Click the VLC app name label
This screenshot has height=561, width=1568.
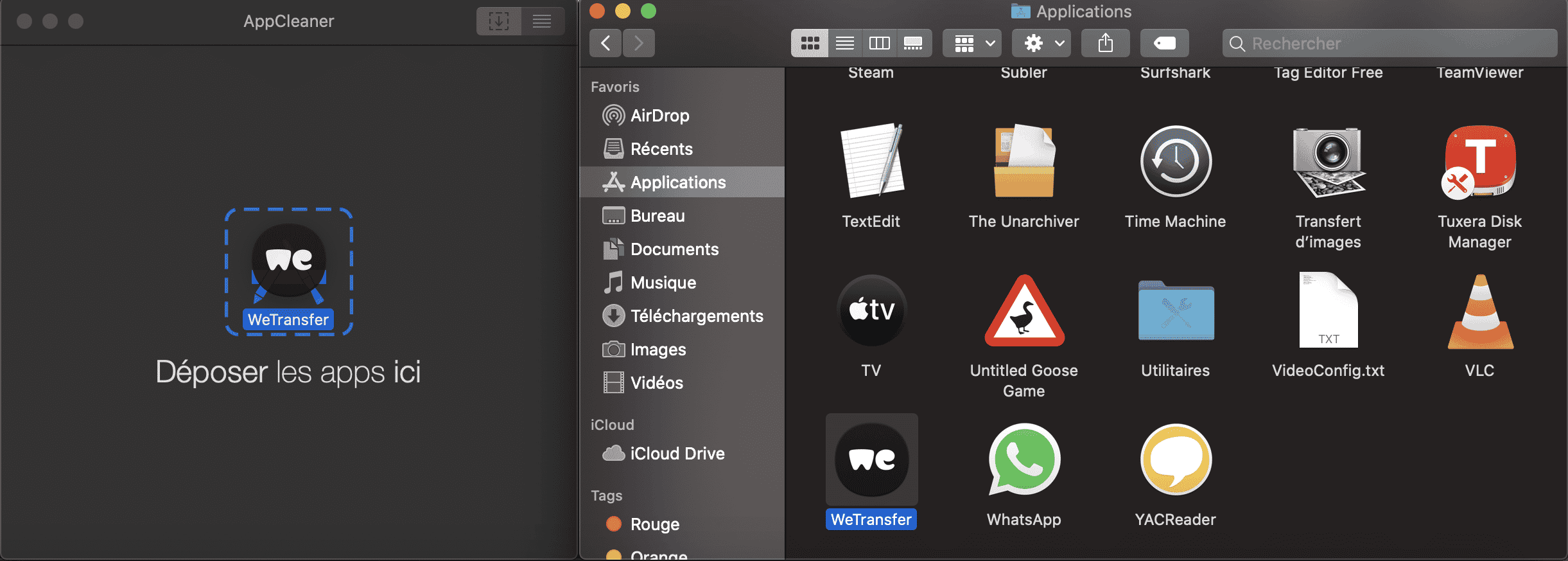click(x=1480, y=371)
